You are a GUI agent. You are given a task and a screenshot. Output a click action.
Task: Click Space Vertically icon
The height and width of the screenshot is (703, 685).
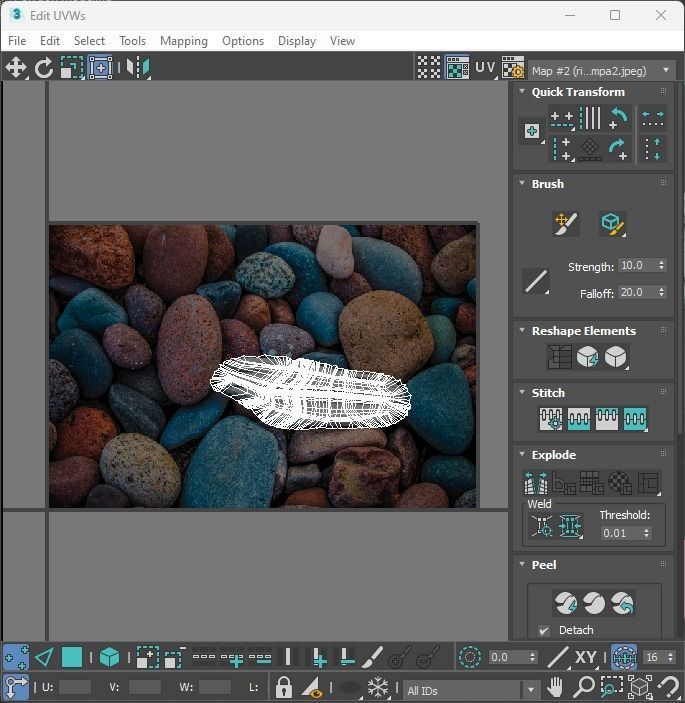point(653,149)
